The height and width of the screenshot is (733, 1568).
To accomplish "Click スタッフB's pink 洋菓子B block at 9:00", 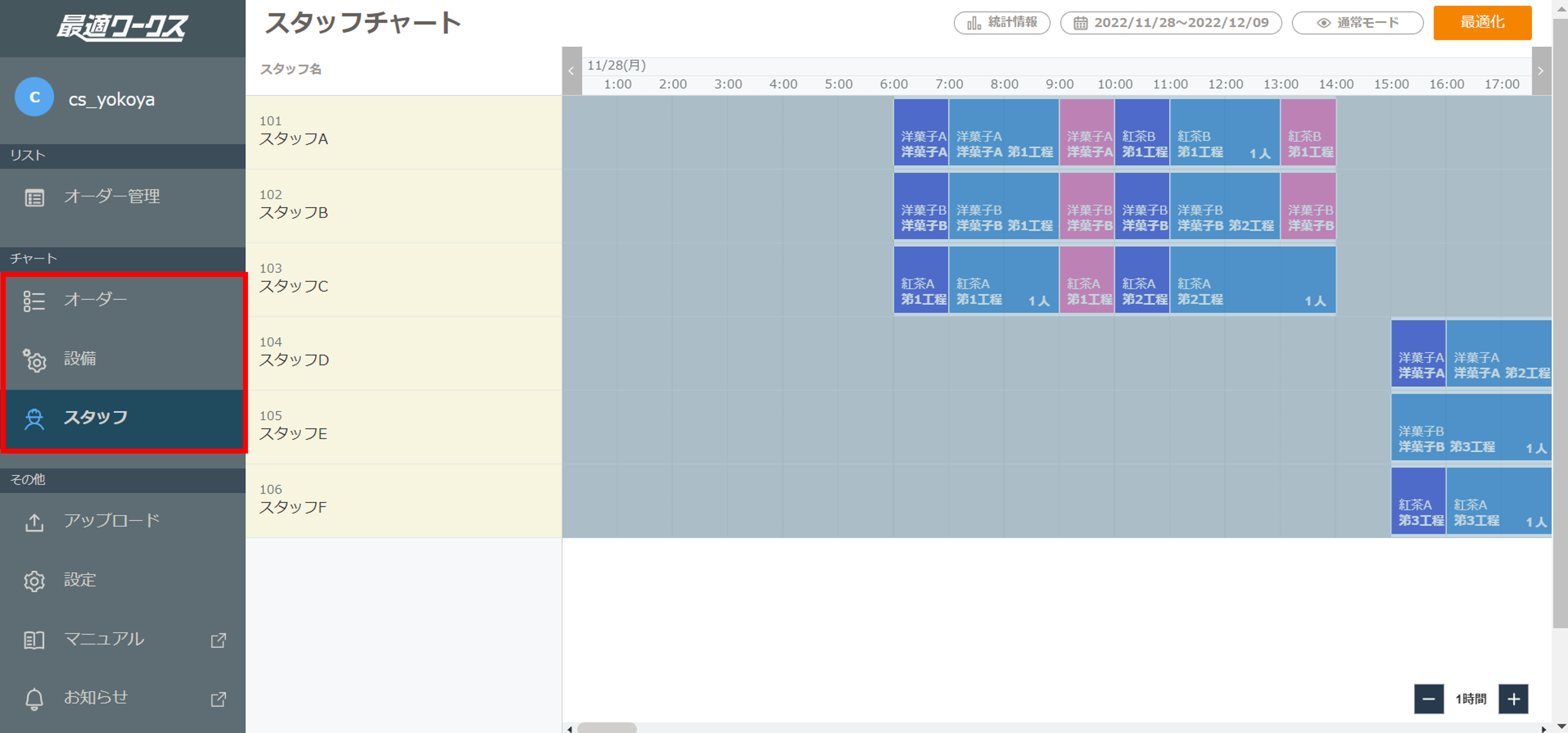I will (x=1087, y=206).
